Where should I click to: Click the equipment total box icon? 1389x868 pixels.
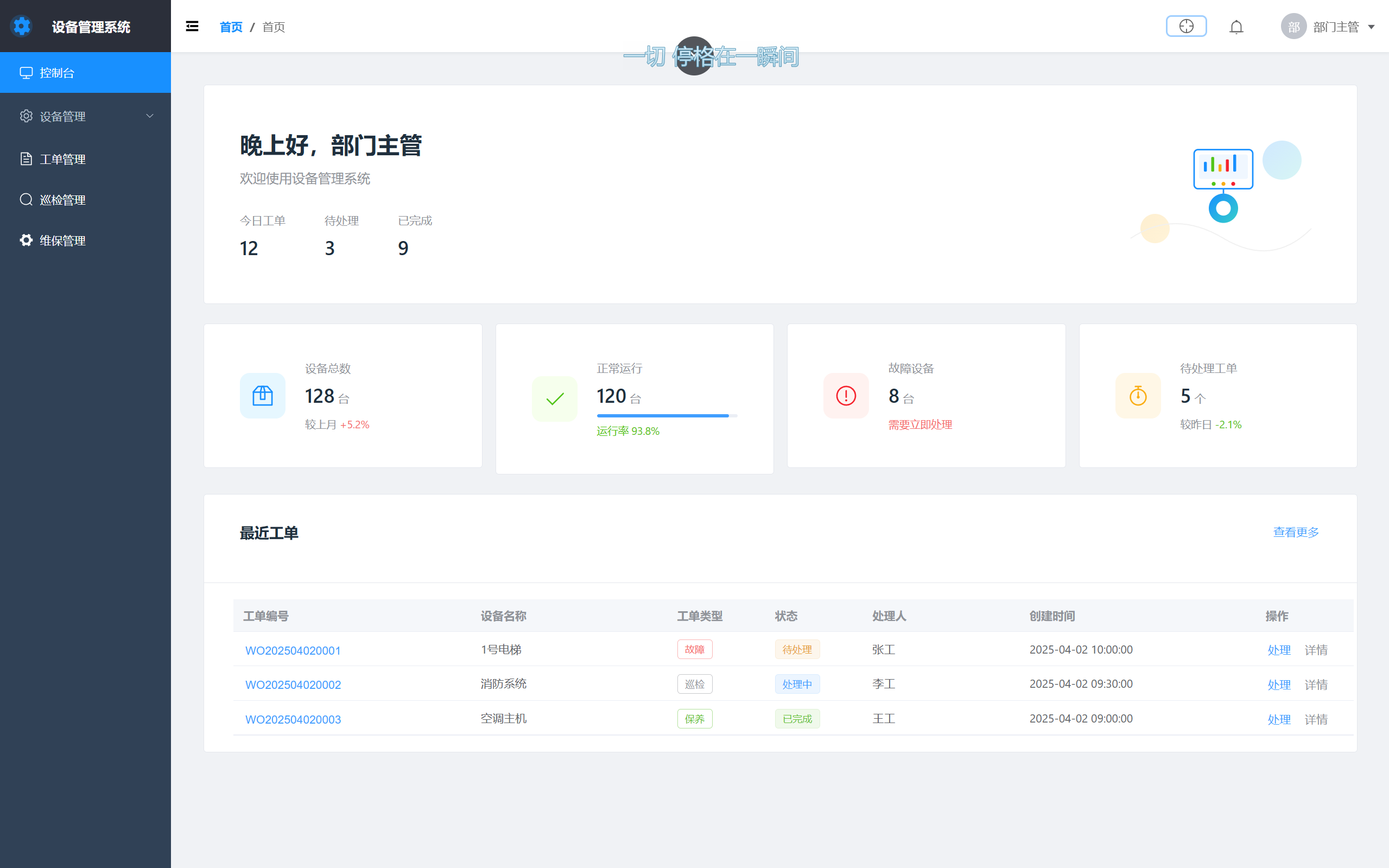pyautogui.click(x=262, y=396)
